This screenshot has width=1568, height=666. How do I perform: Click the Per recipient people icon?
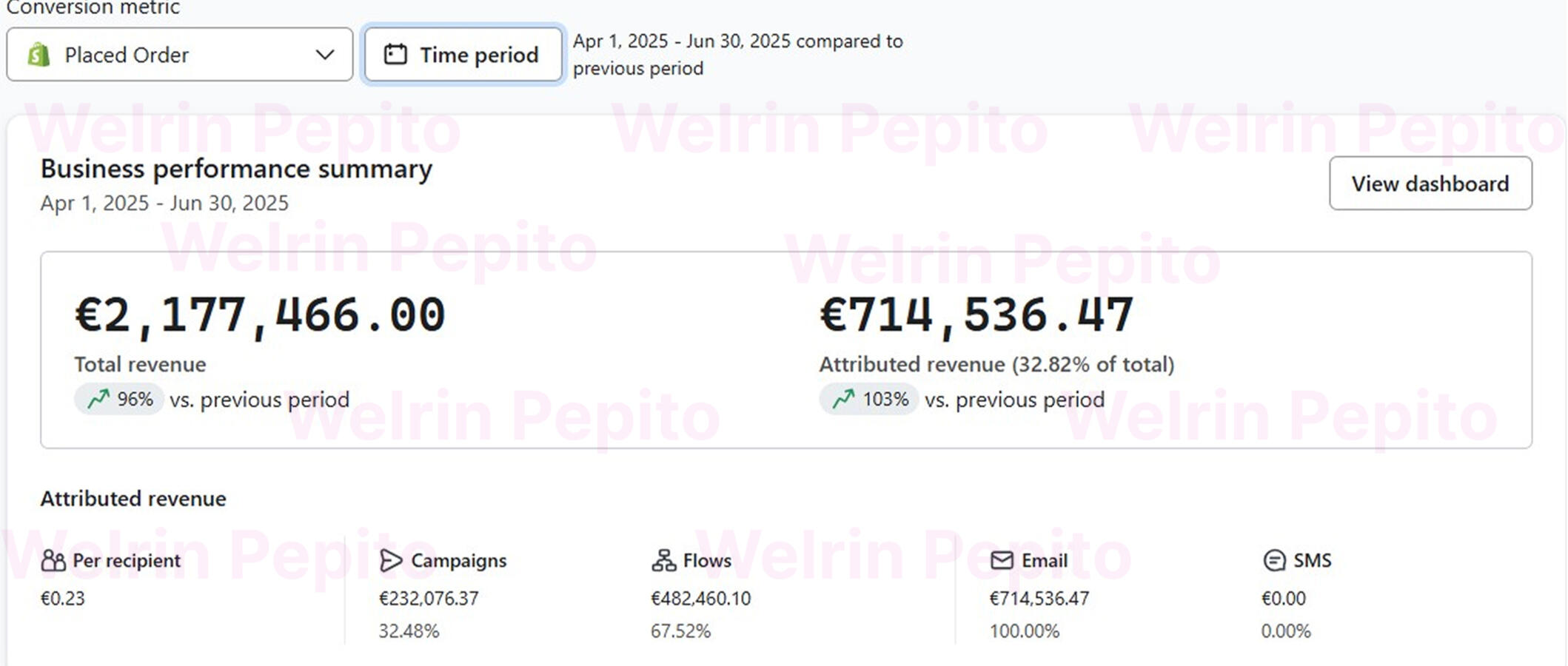[x=53, y=561]
